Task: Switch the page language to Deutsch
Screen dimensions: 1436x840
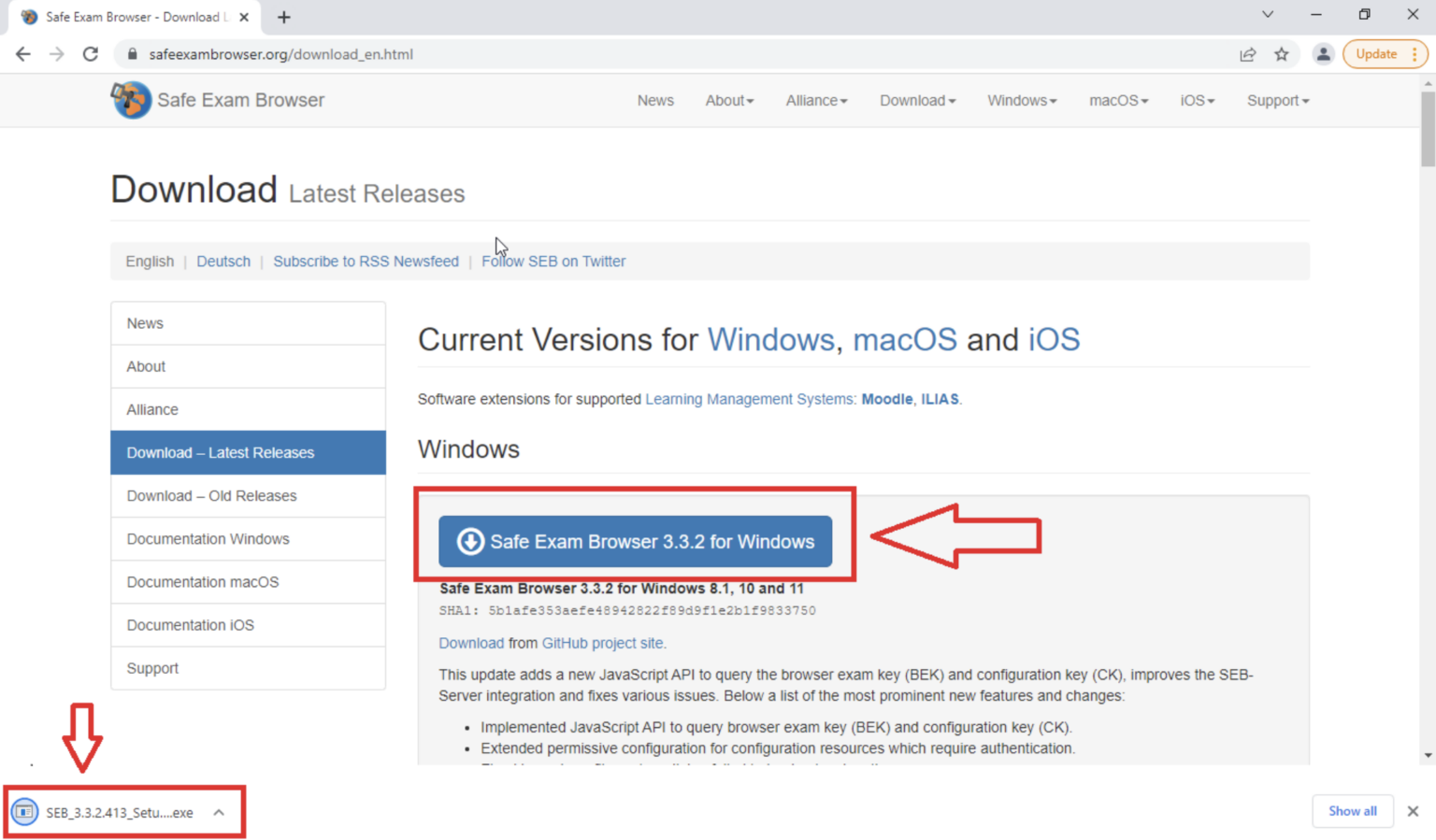Action: [223, 262]
